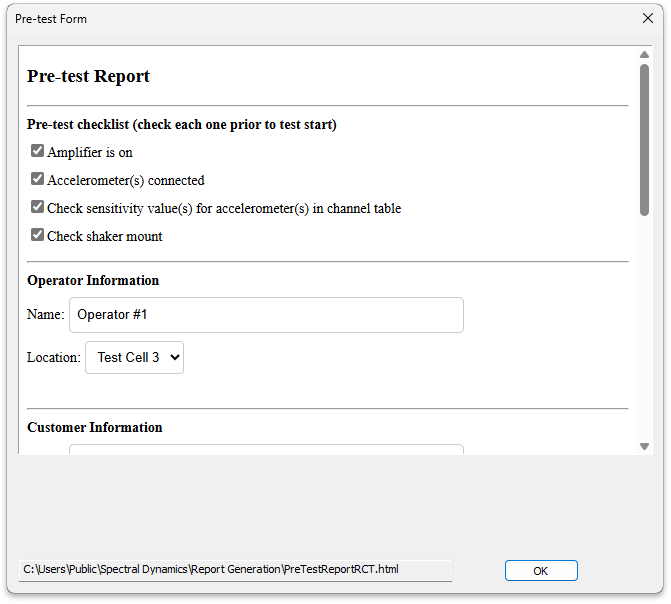Click the PreTestReportRCT.html file path field
This screenshot has width=671, height=604.
[236, 570]
